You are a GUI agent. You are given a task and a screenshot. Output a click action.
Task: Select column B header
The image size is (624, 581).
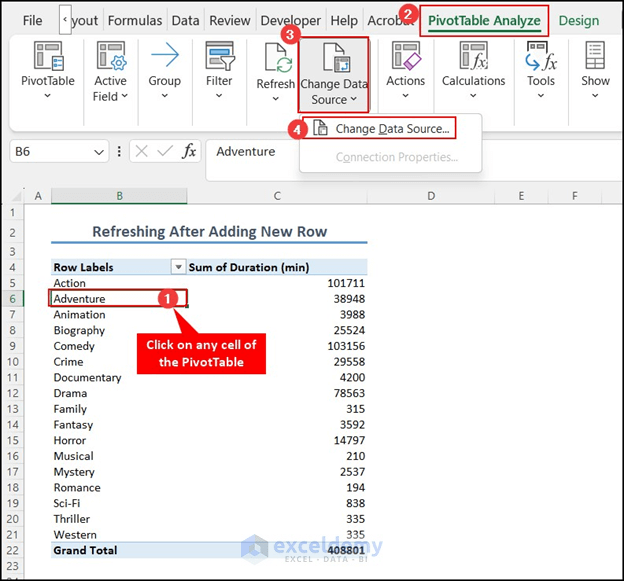pos(119,196)
